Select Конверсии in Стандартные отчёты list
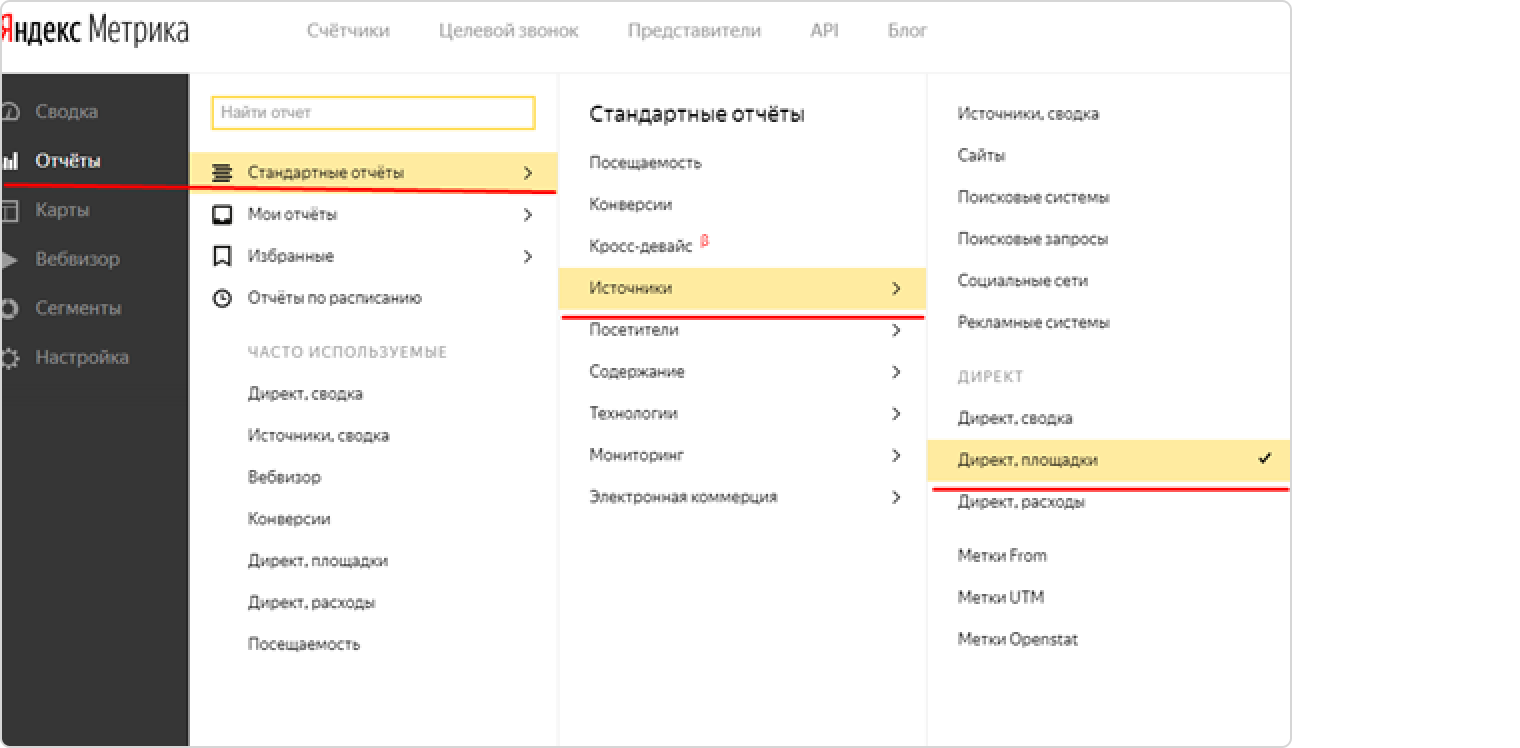 tap(630, 205)
